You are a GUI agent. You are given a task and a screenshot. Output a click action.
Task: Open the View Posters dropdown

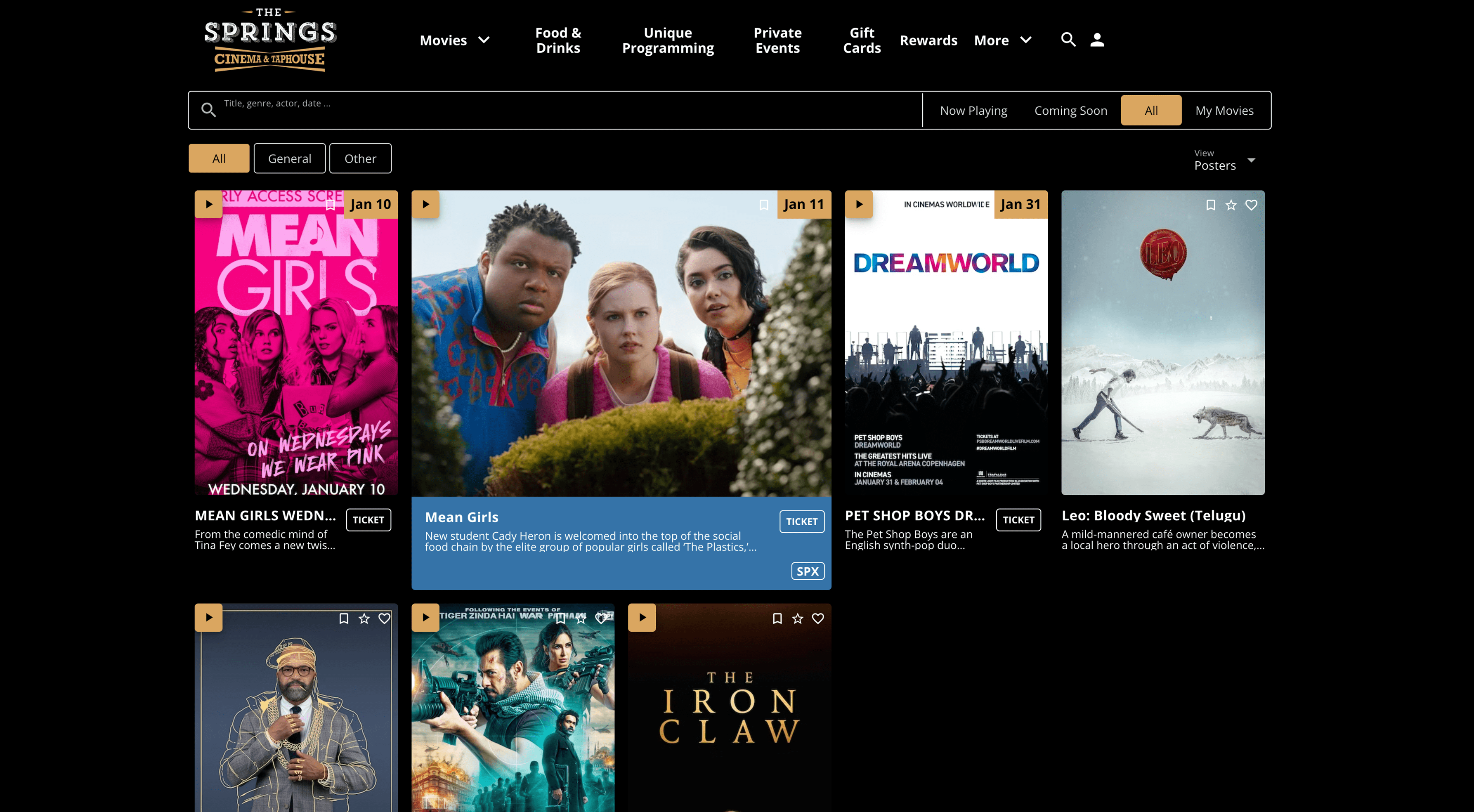[x=1224, y=160]
